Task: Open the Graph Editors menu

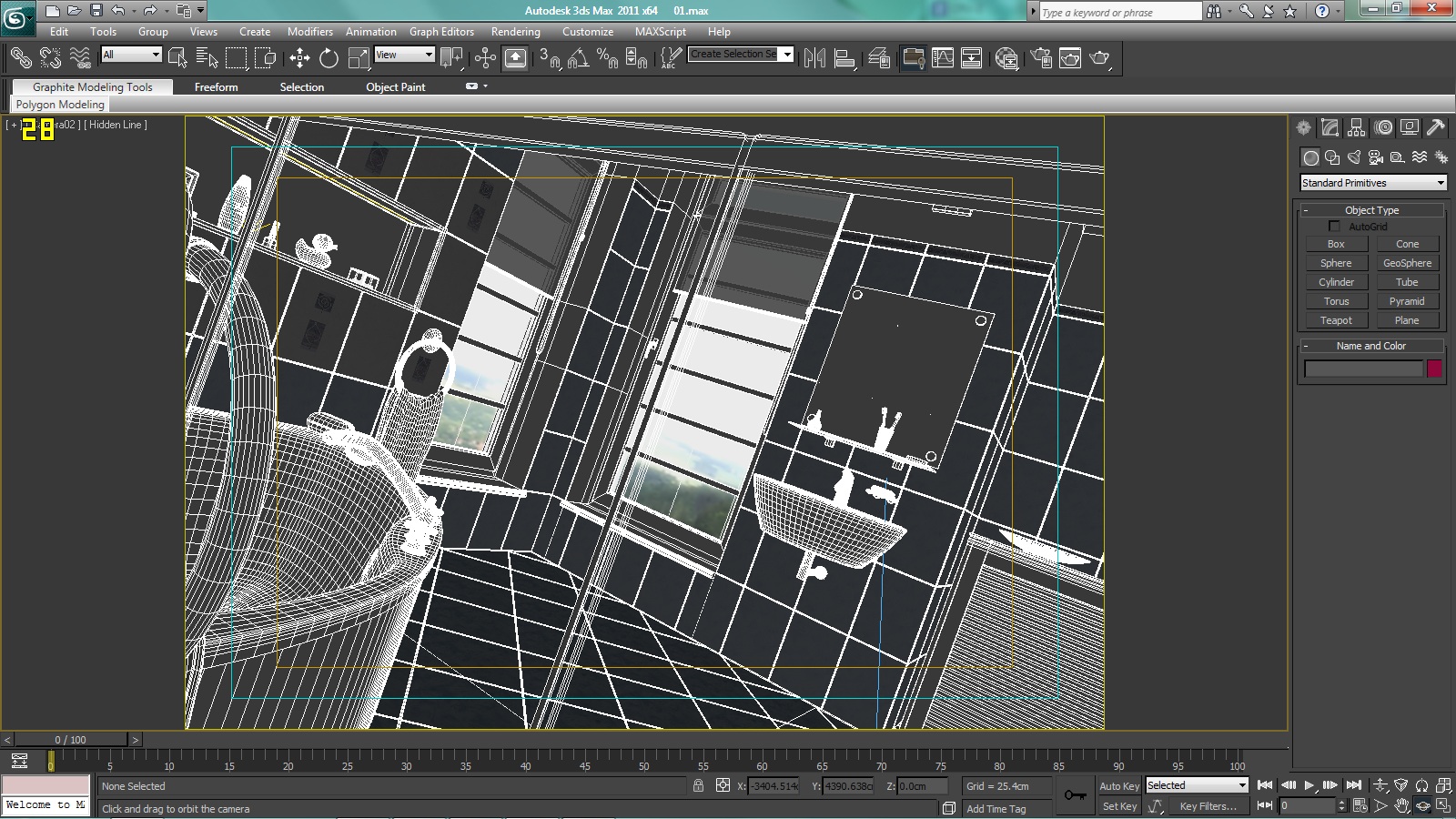Action: pos(441,31)
